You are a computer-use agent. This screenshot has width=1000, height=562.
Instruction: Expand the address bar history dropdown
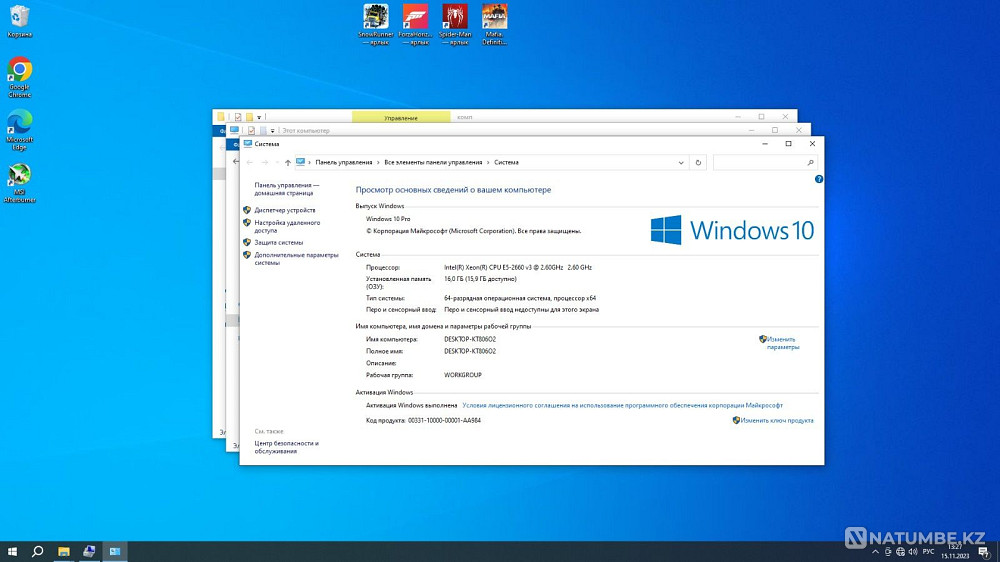[681, 163]
